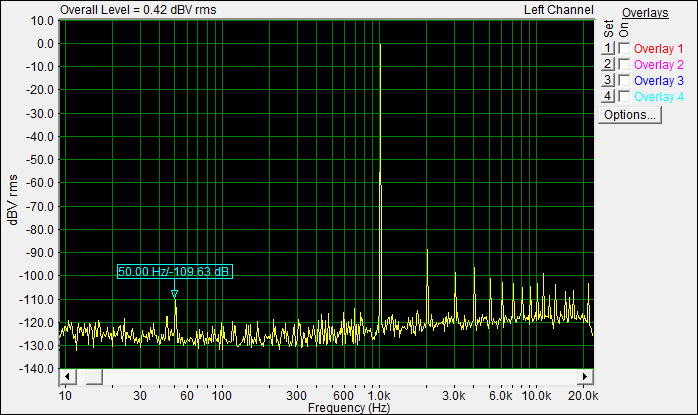Click the cyan Overlay 4 label

tap(658, 97)
